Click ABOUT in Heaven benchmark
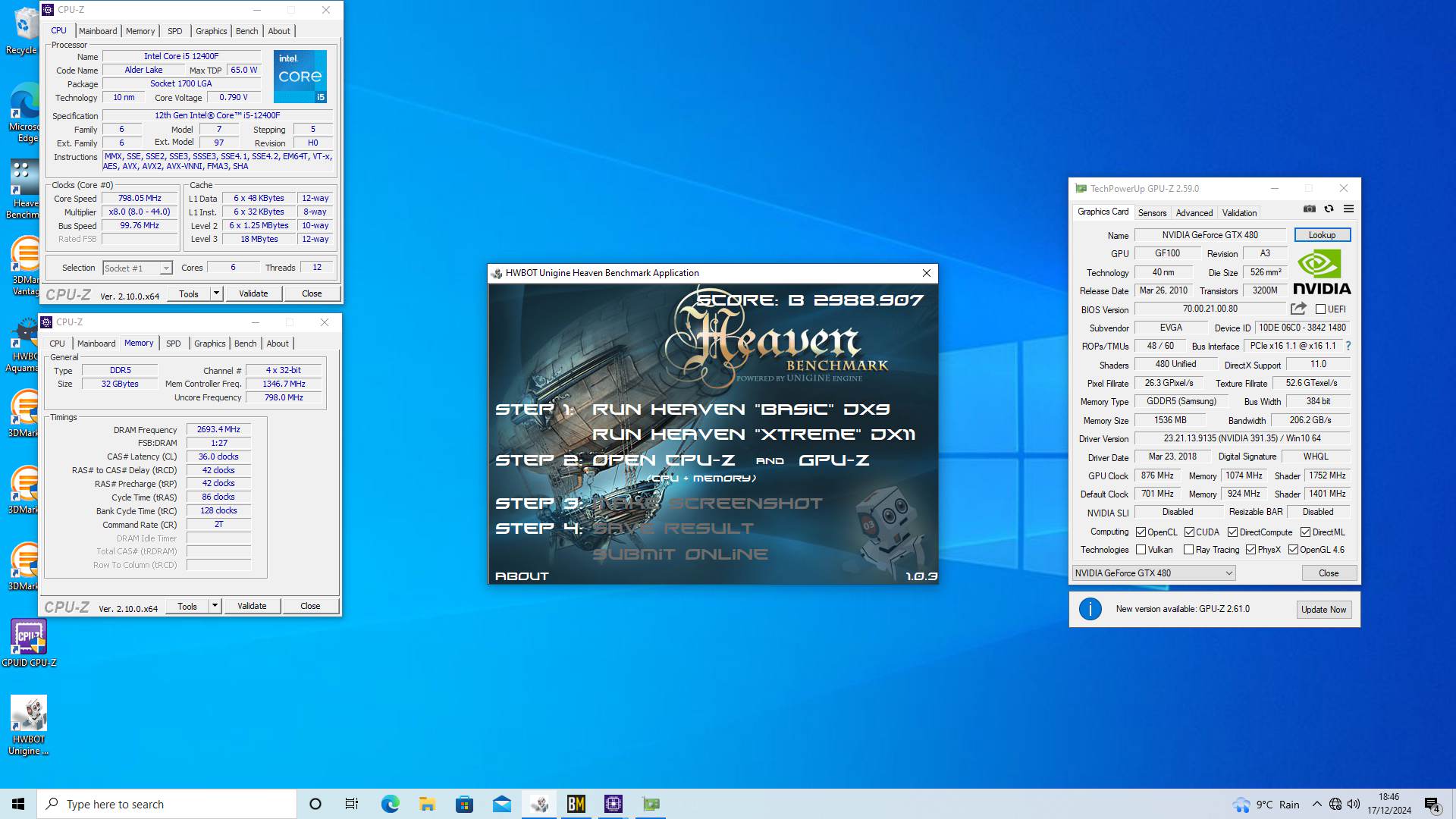 [x=522, y=576]
